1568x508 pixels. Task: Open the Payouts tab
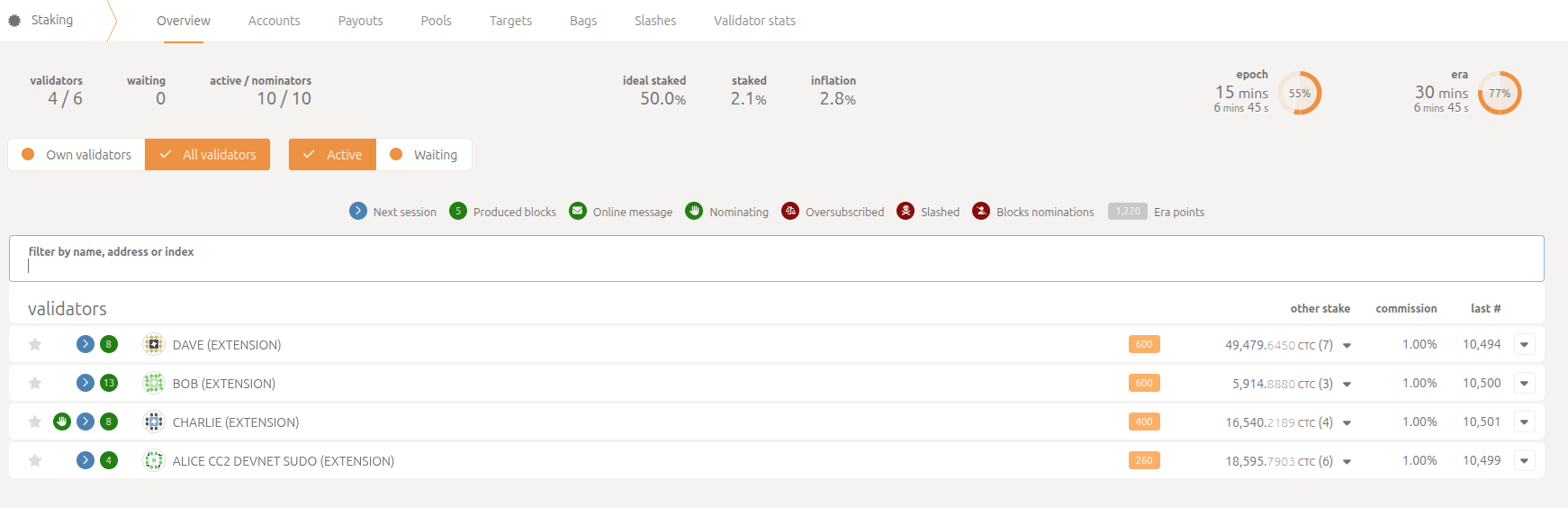pyautogui.click(x=360, y=21)
